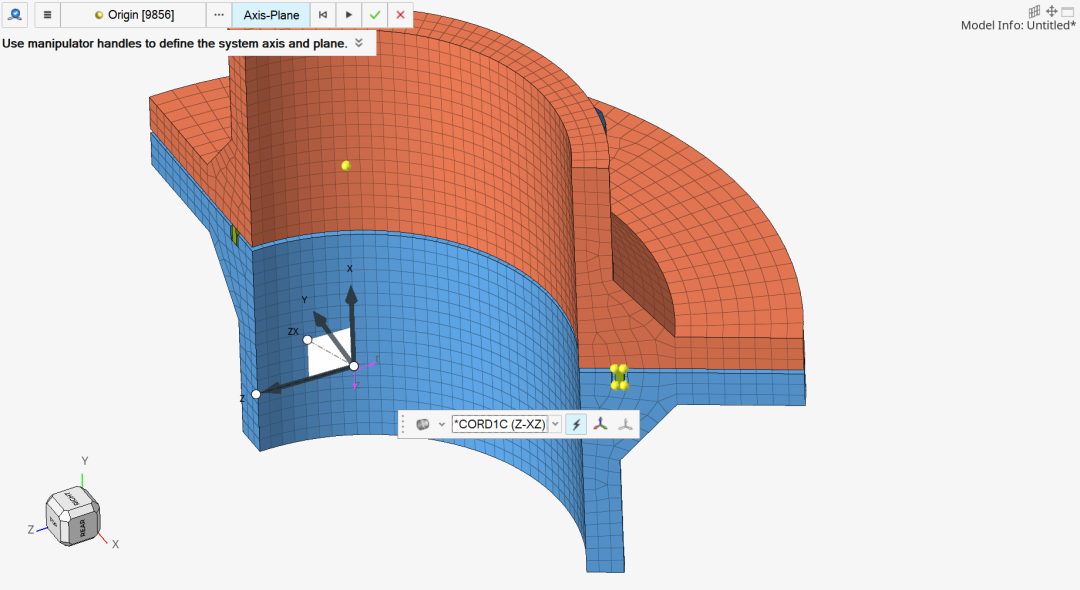Viewport: 1080px width, 590px height.
Task: Click the four-way move arrows icon
Action: pos(1051,11)
